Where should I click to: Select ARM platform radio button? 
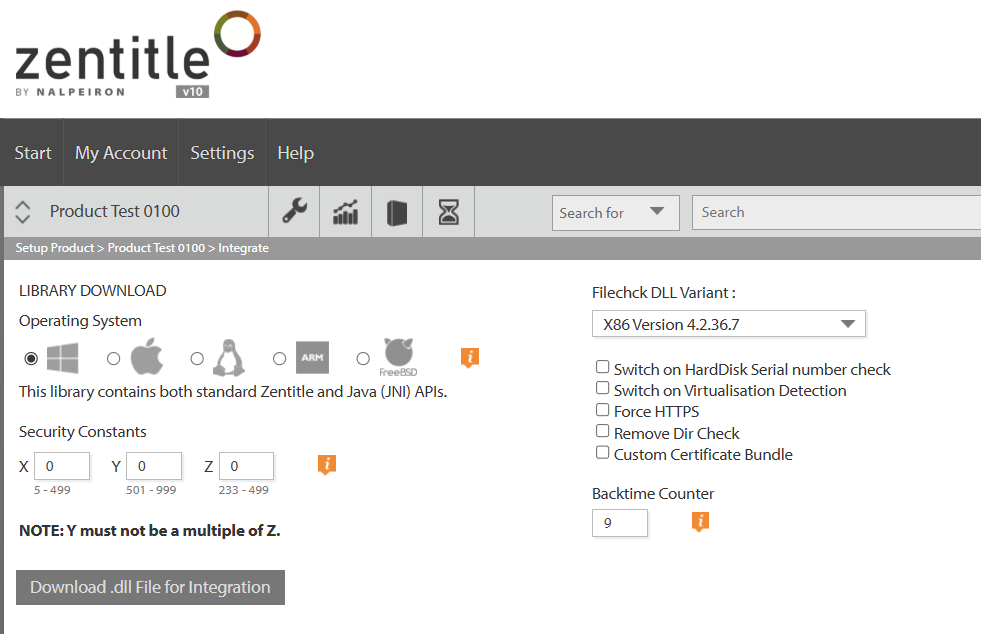coord(280,359)
